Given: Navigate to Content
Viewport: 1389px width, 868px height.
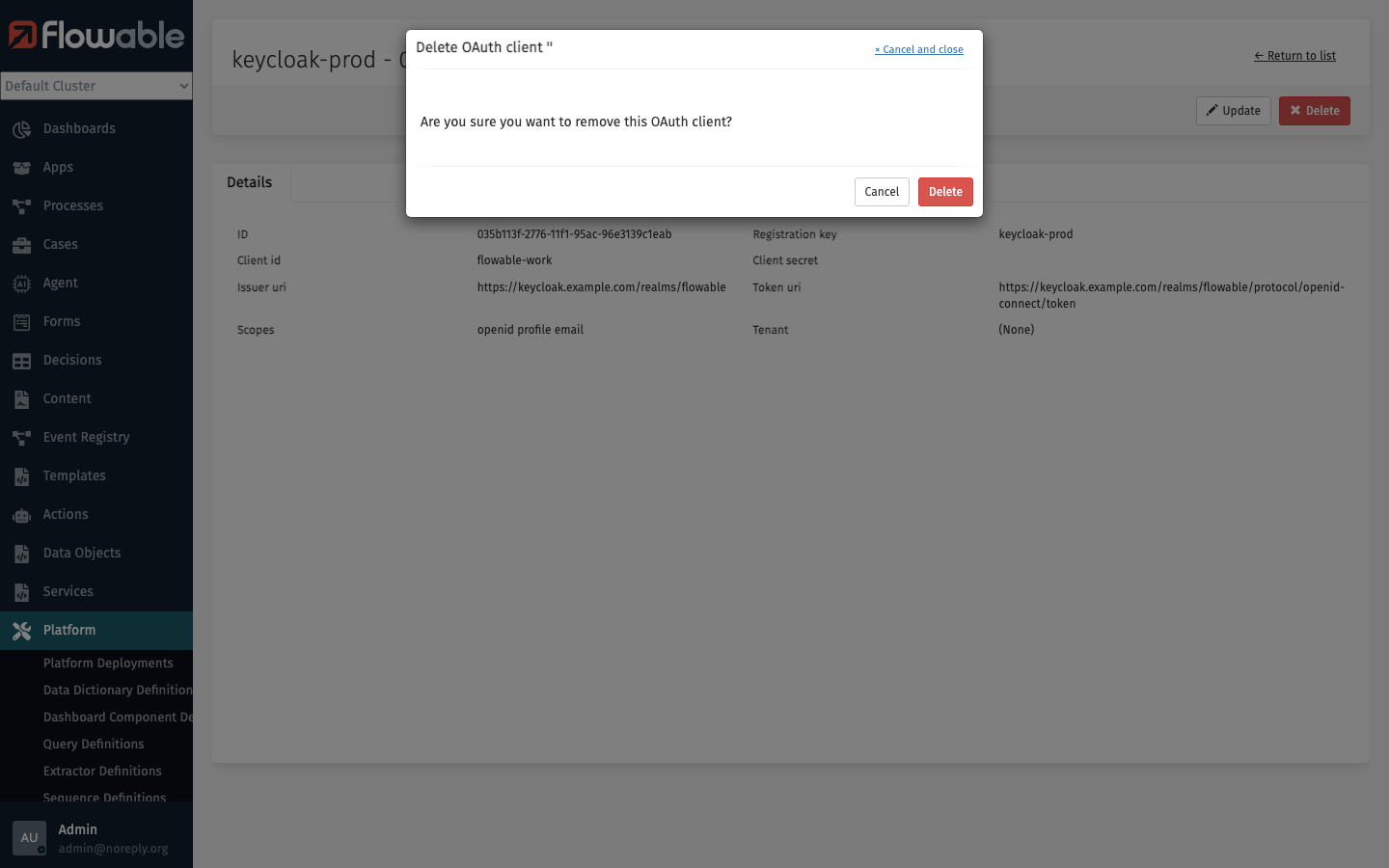Looking at the screenshot, I should pos(67,398).
